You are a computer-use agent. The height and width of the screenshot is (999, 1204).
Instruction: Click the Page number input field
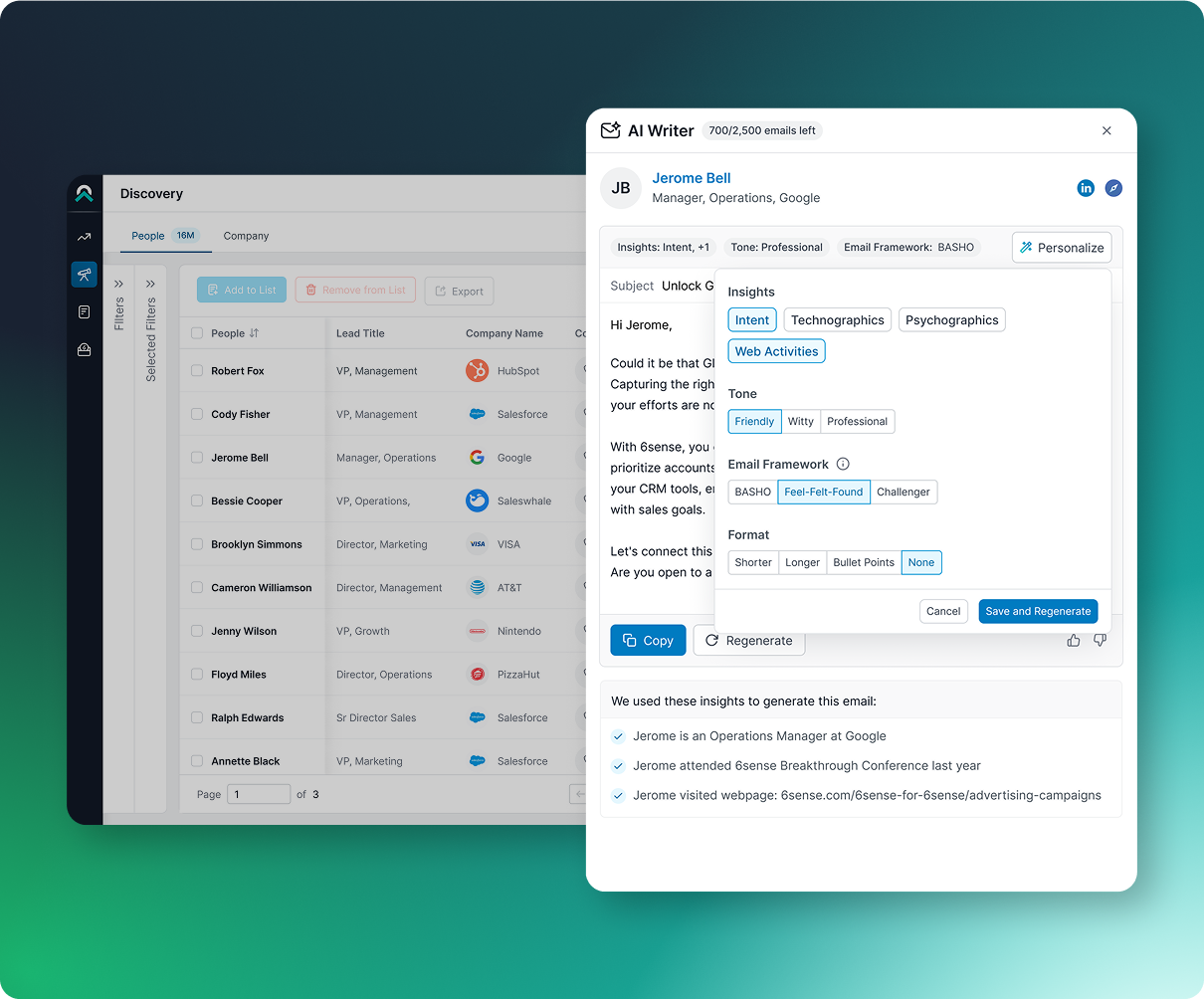[x=259, y=794]
